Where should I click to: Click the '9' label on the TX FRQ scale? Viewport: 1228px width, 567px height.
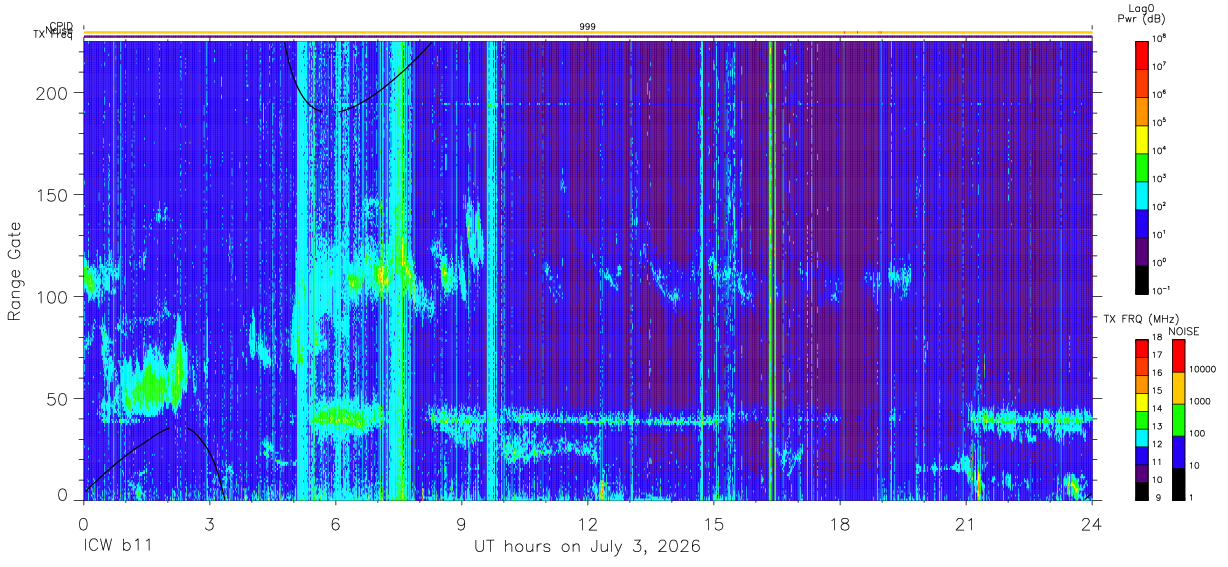pyautogui.click(x=1158, y=498)
